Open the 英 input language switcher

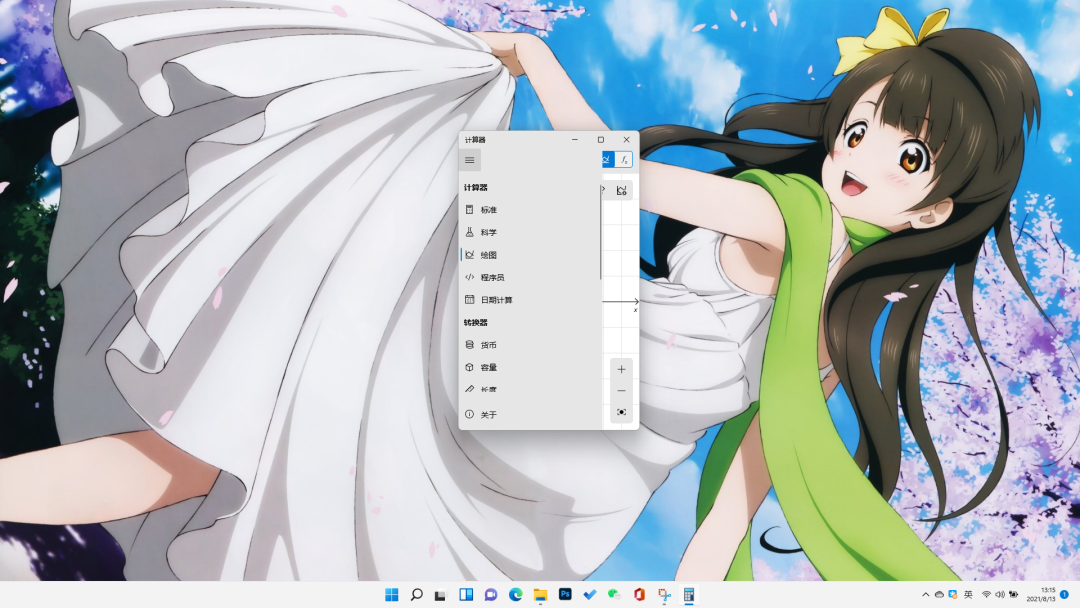pos(968,595)
